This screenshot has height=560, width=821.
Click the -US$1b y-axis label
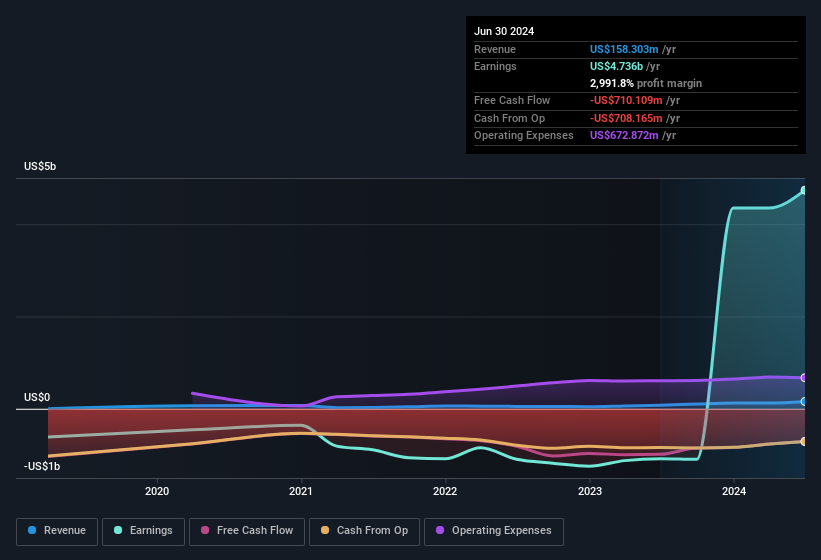click(42, 466)
